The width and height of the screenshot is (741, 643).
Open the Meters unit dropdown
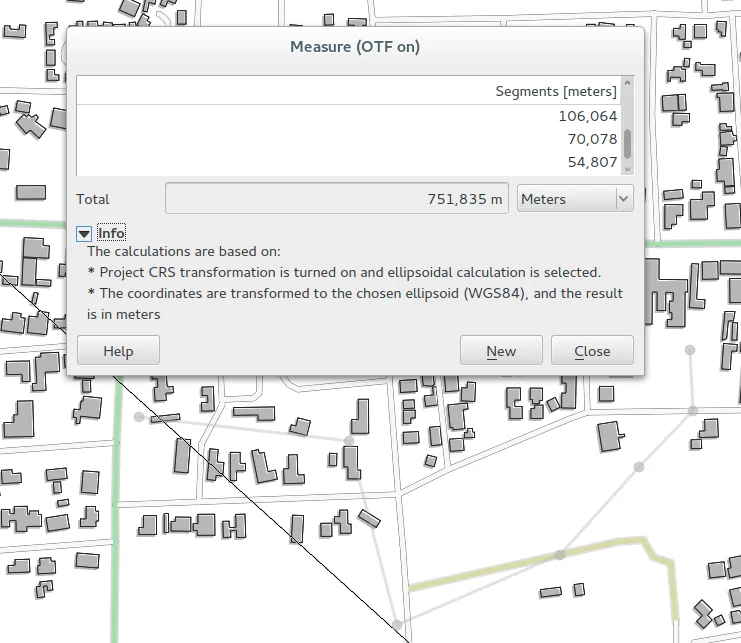tap(576, 199)
